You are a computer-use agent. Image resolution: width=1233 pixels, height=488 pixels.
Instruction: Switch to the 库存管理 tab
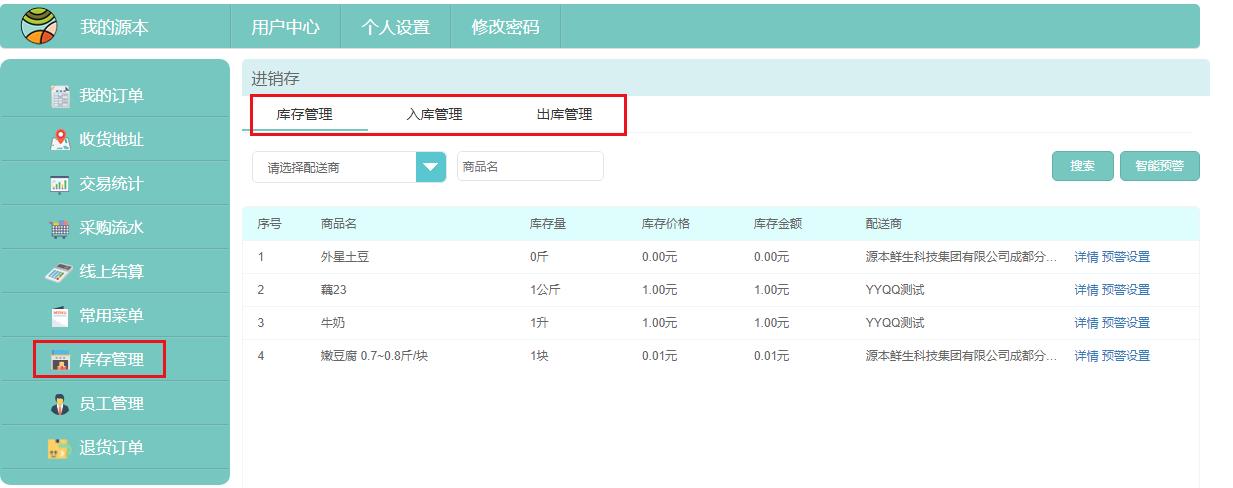[305, 114]
